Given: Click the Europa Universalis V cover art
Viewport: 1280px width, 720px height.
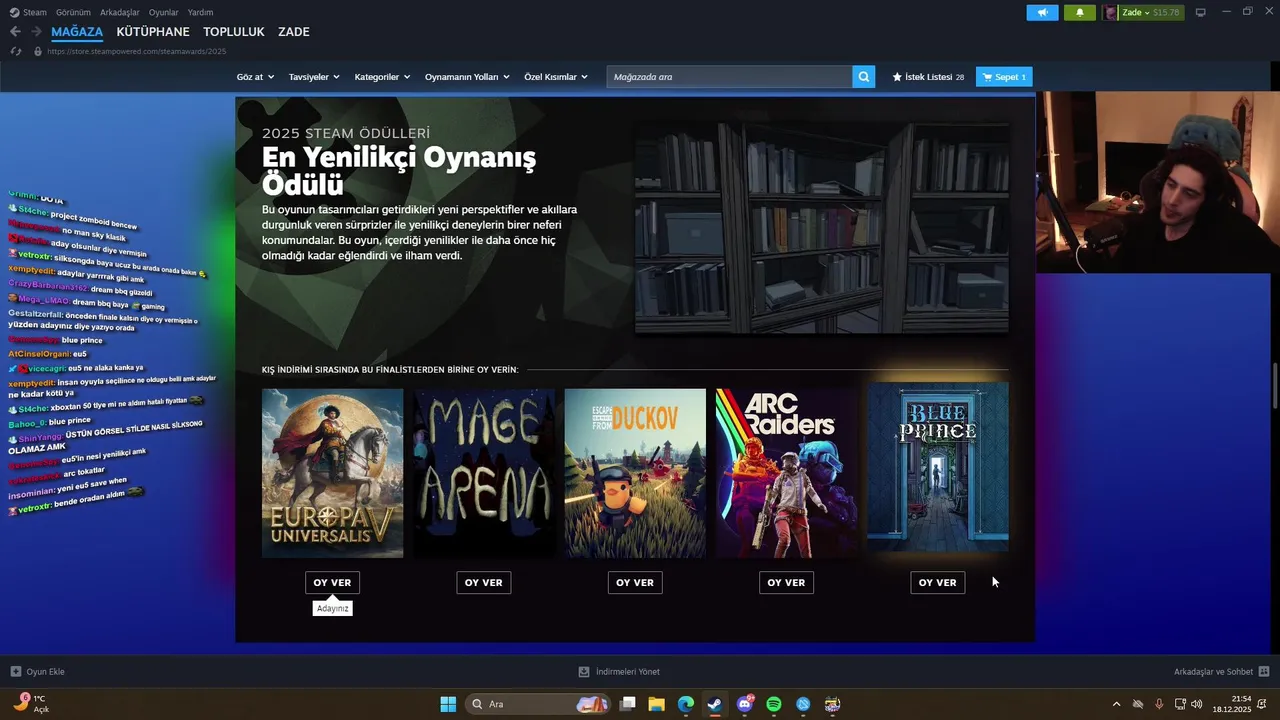Looking at the screenshot, I should click(333, 473).
